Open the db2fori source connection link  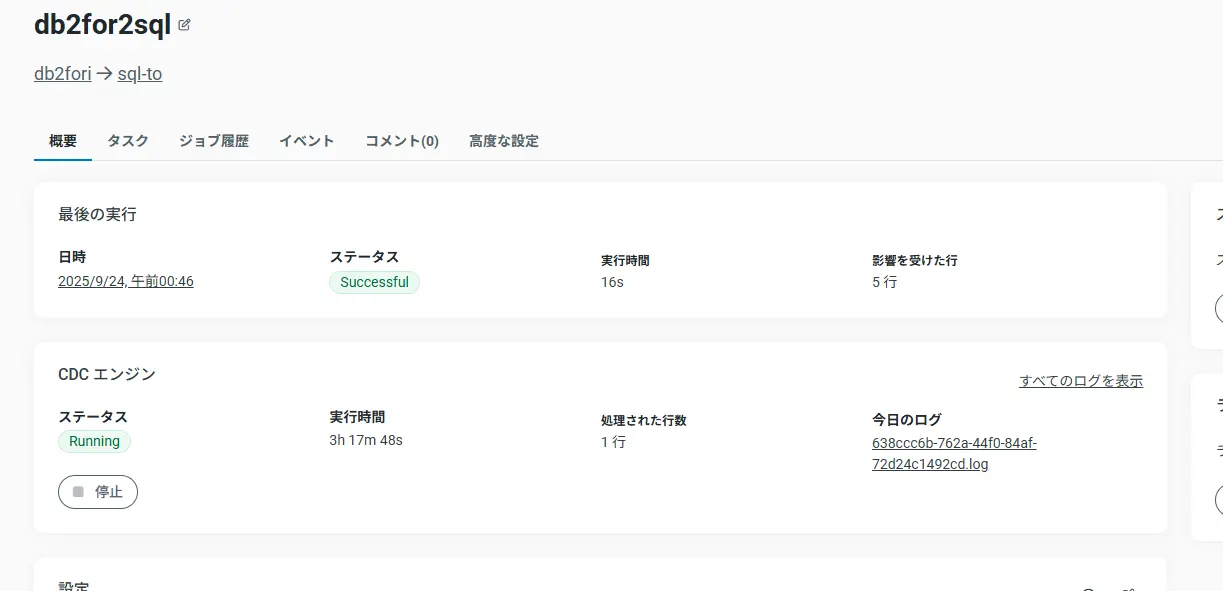point(63,74)
